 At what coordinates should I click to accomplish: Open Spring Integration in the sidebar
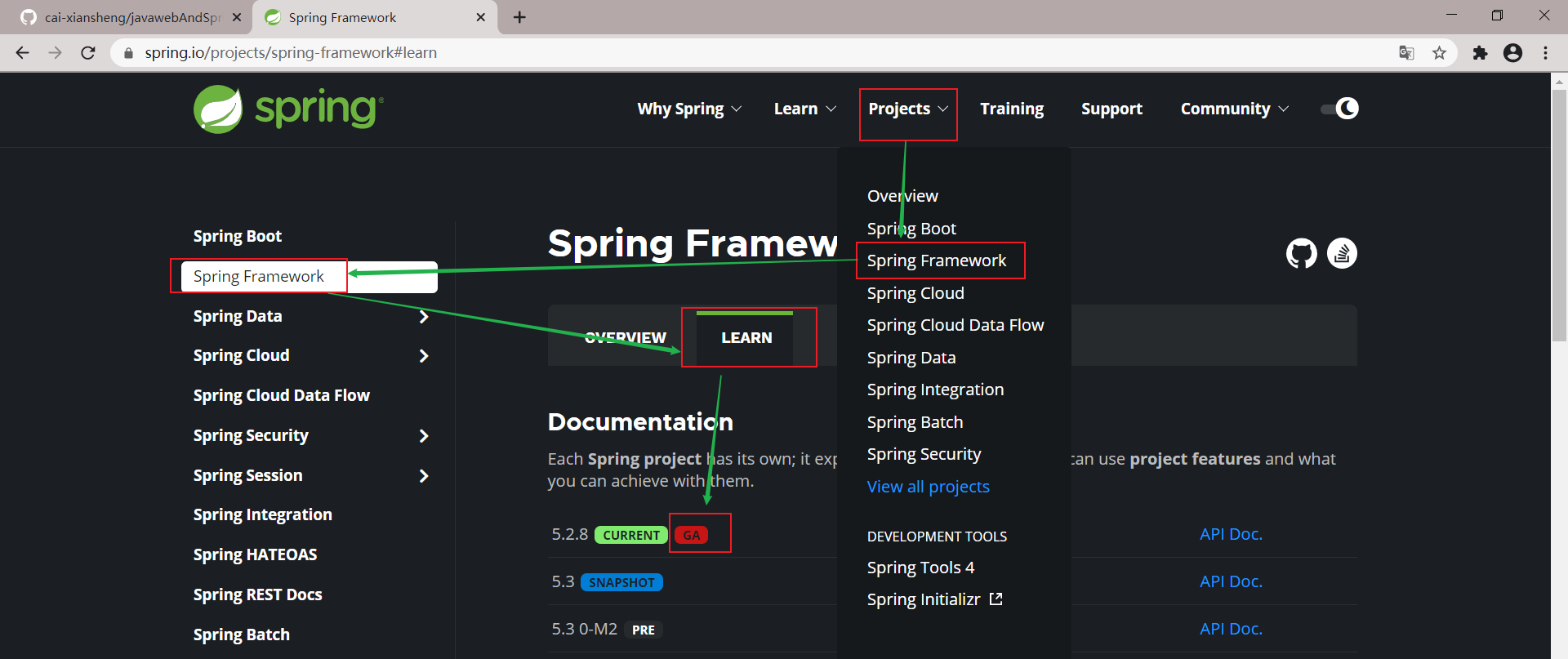pos(263,514)
